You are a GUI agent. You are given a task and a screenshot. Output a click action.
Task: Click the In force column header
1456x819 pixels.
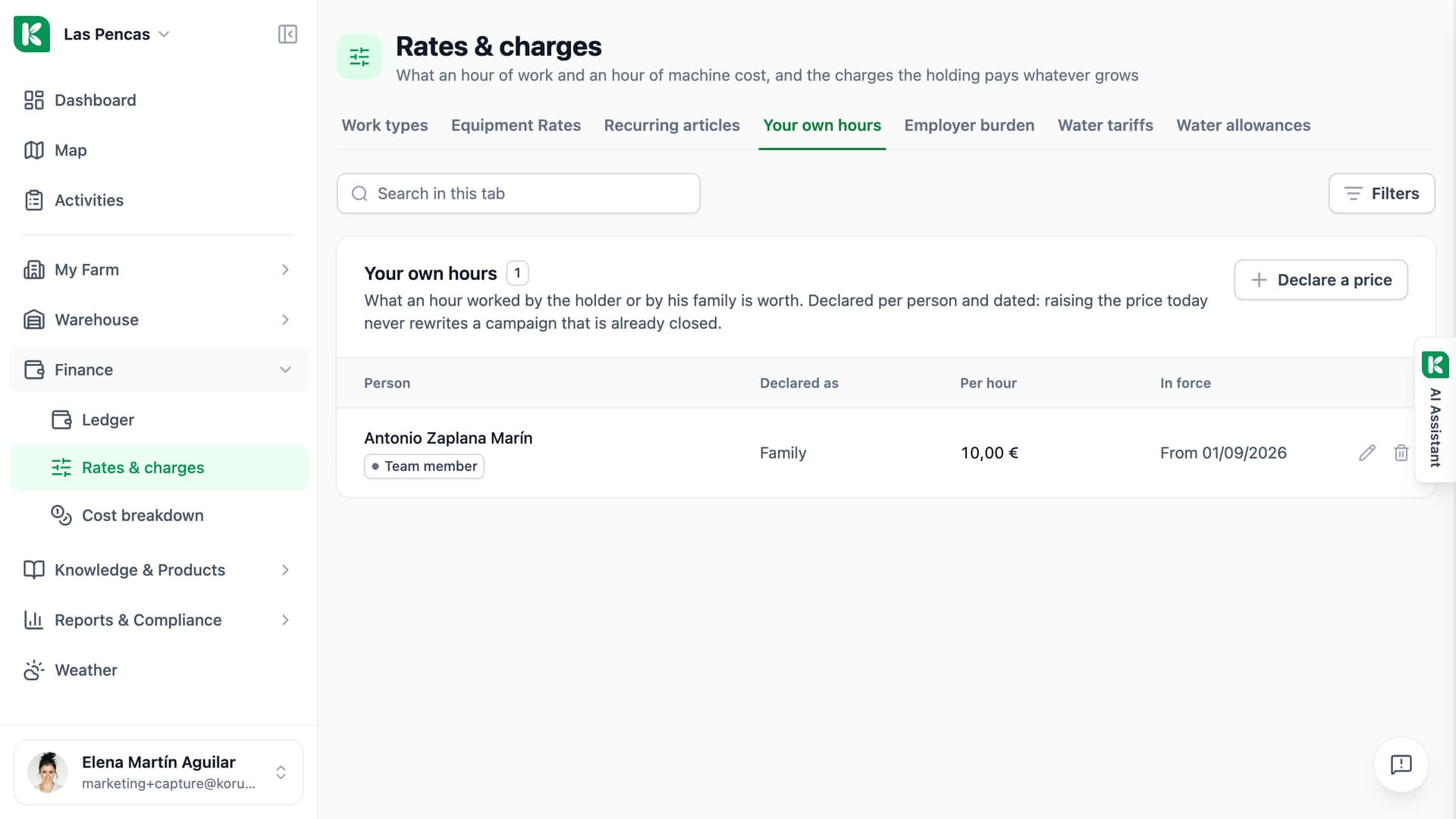[1185, 383]
